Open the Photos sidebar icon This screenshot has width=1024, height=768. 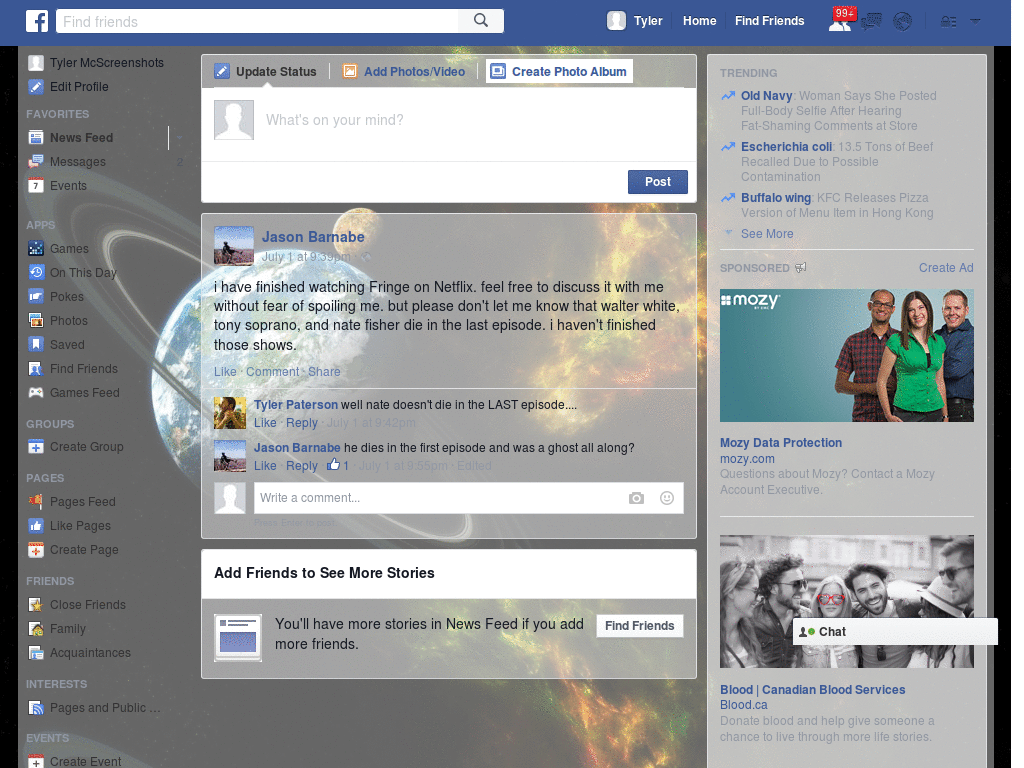(x=36, y=321)
